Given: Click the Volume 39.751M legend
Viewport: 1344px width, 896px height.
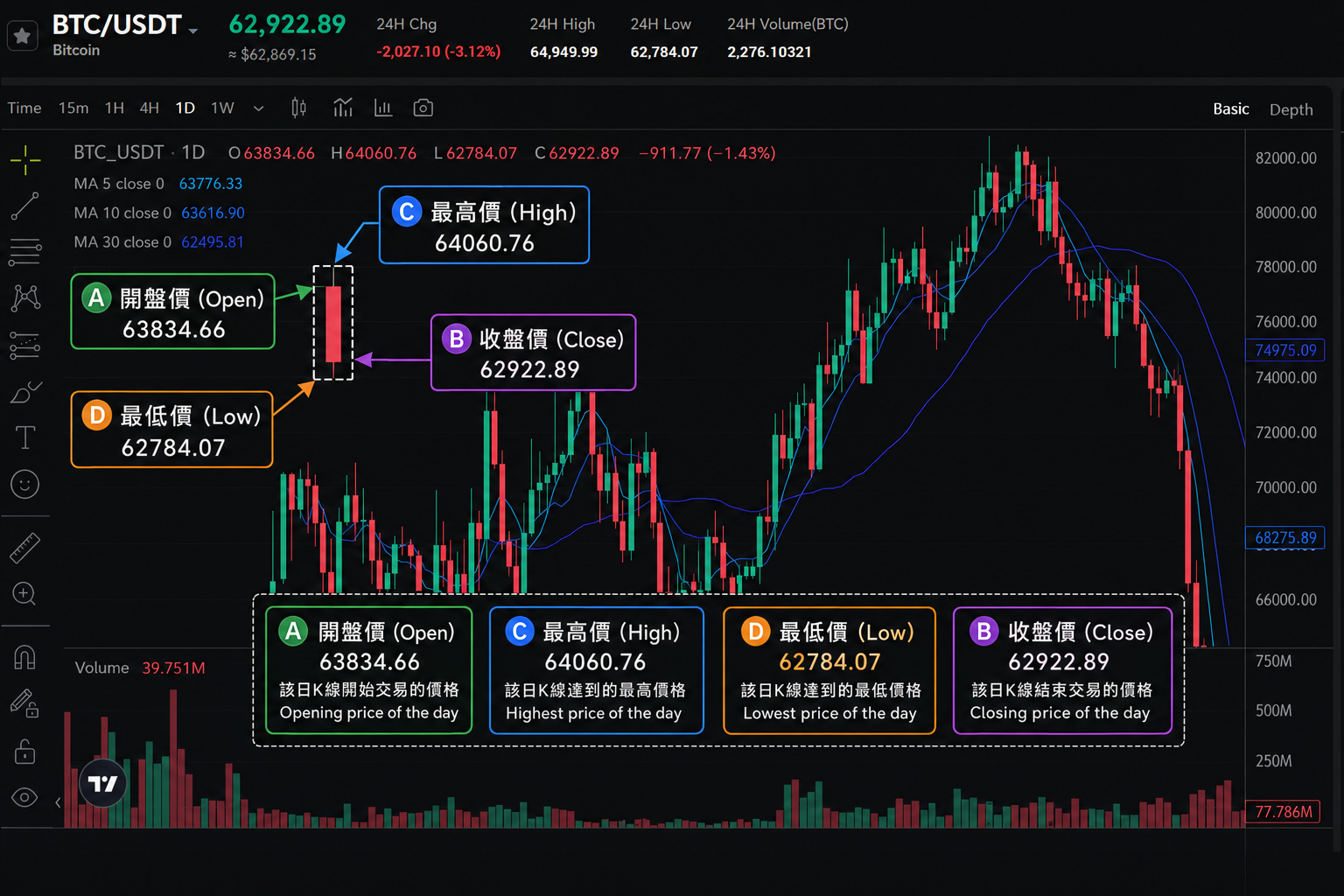Looking at the screenshot, I should click(x=140, y=668).
